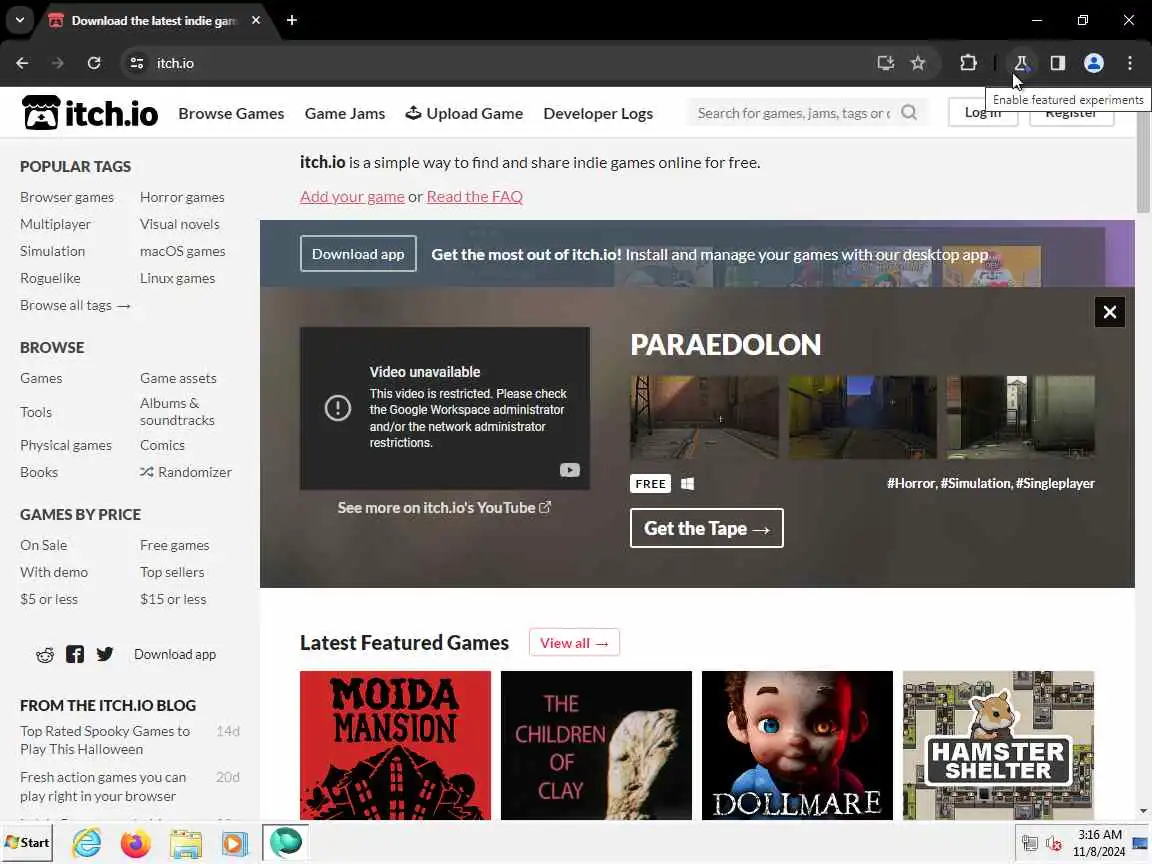This screenshot has height=864, width=1152.
Task: Click View all featured games
Action: [x=574, y=643]
